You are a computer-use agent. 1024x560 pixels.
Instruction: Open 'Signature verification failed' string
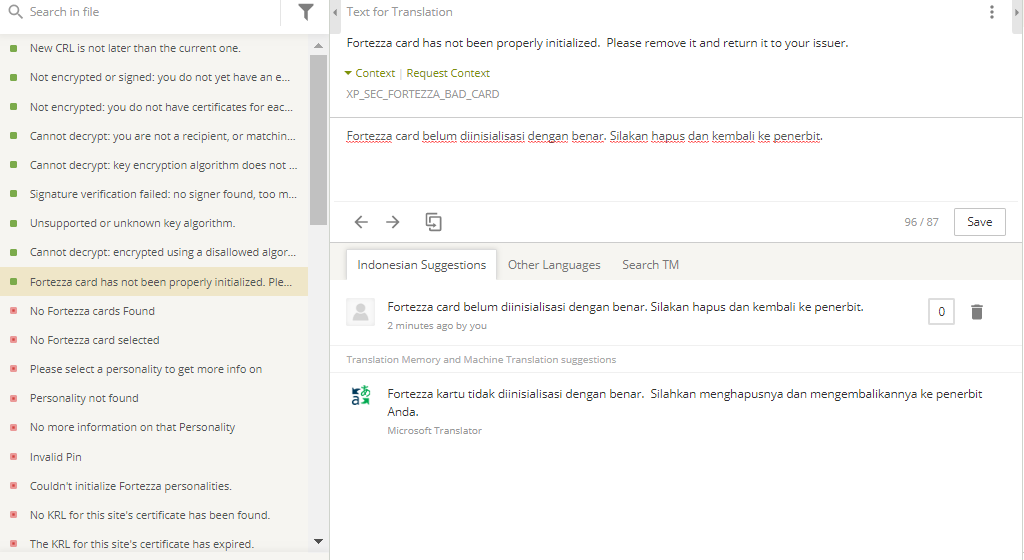click(x=154, y=194)
